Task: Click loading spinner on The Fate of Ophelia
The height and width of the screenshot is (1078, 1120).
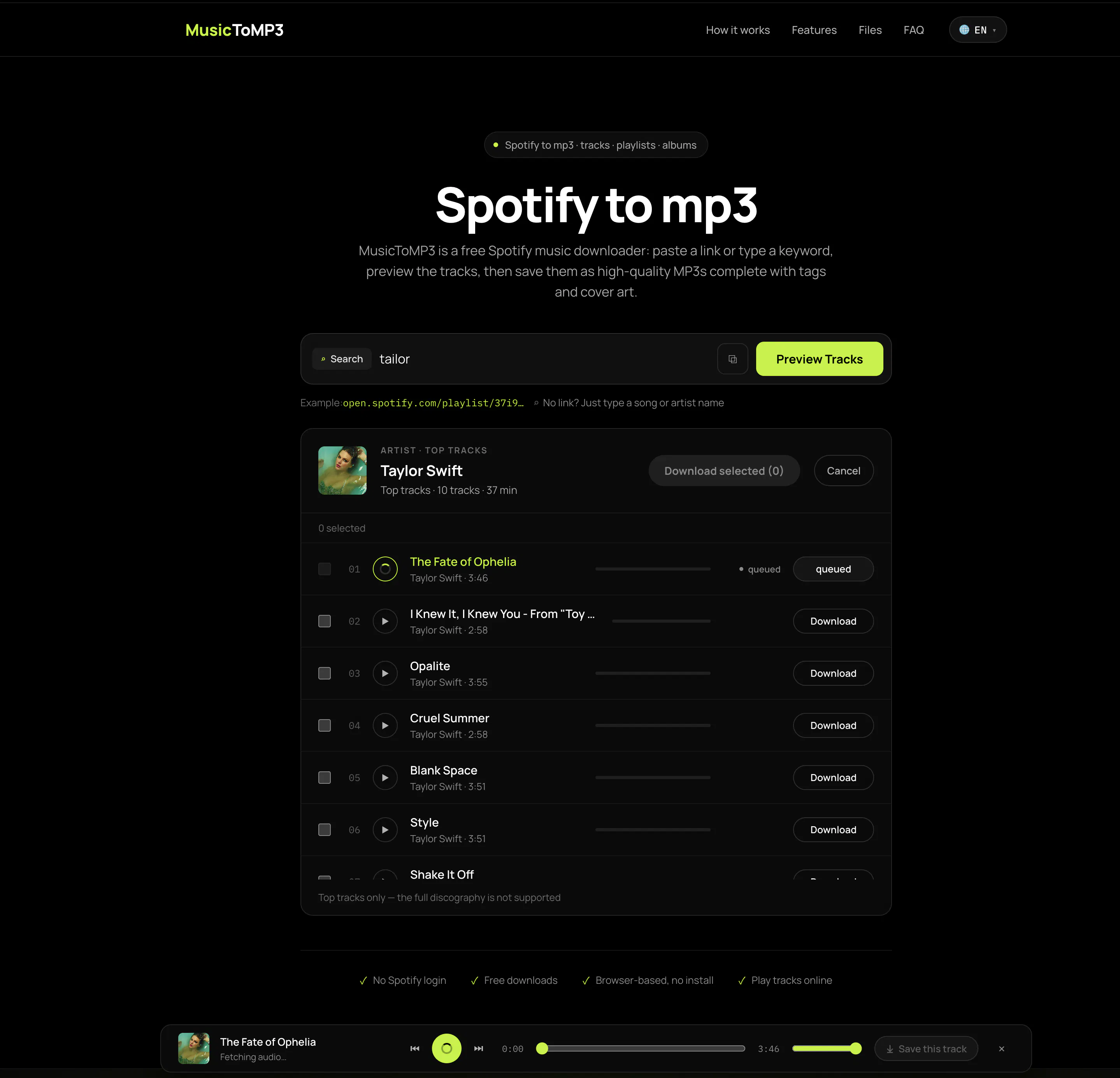Action: click(385, 569)
